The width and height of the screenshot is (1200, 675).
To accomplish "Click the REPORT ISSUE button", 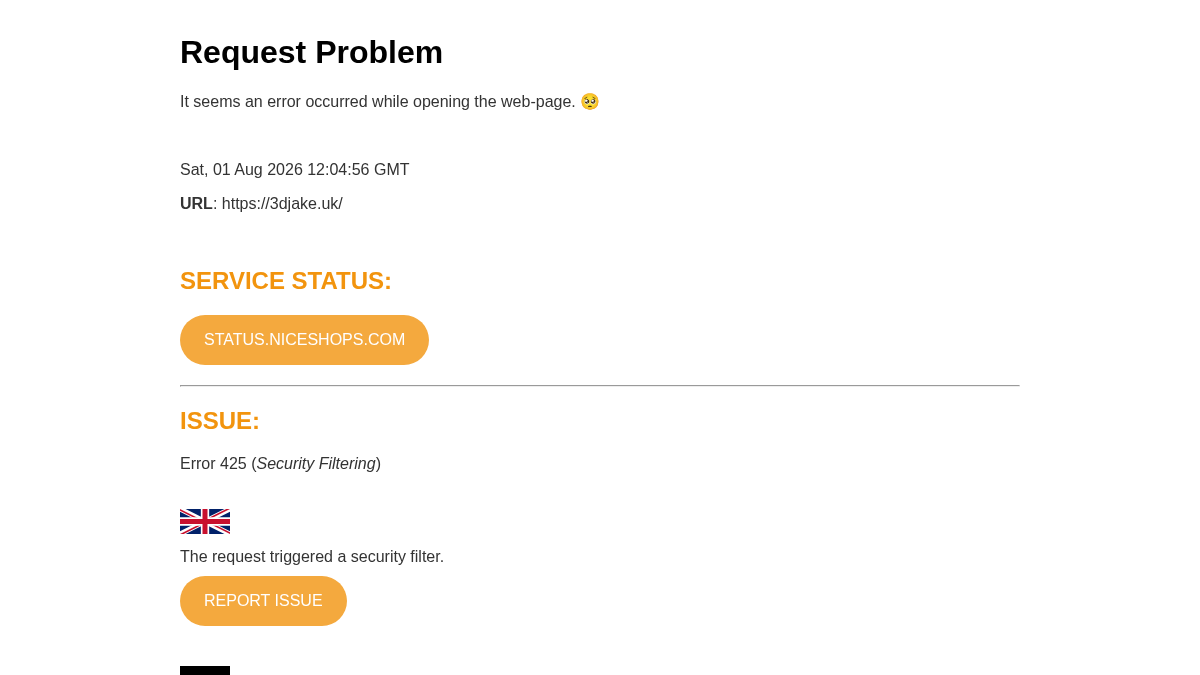I will click(x=263, y=601).
